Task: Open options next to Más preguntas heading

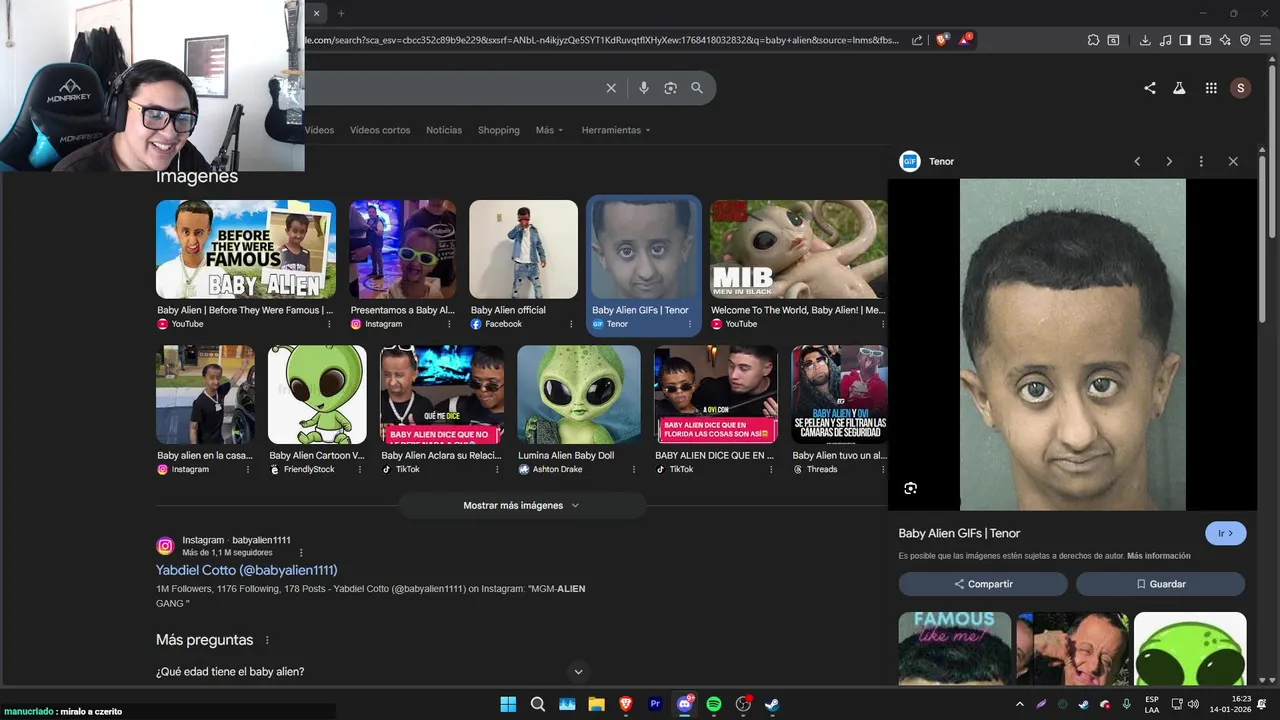Action: pyautogui.click(x=267, y=640)
